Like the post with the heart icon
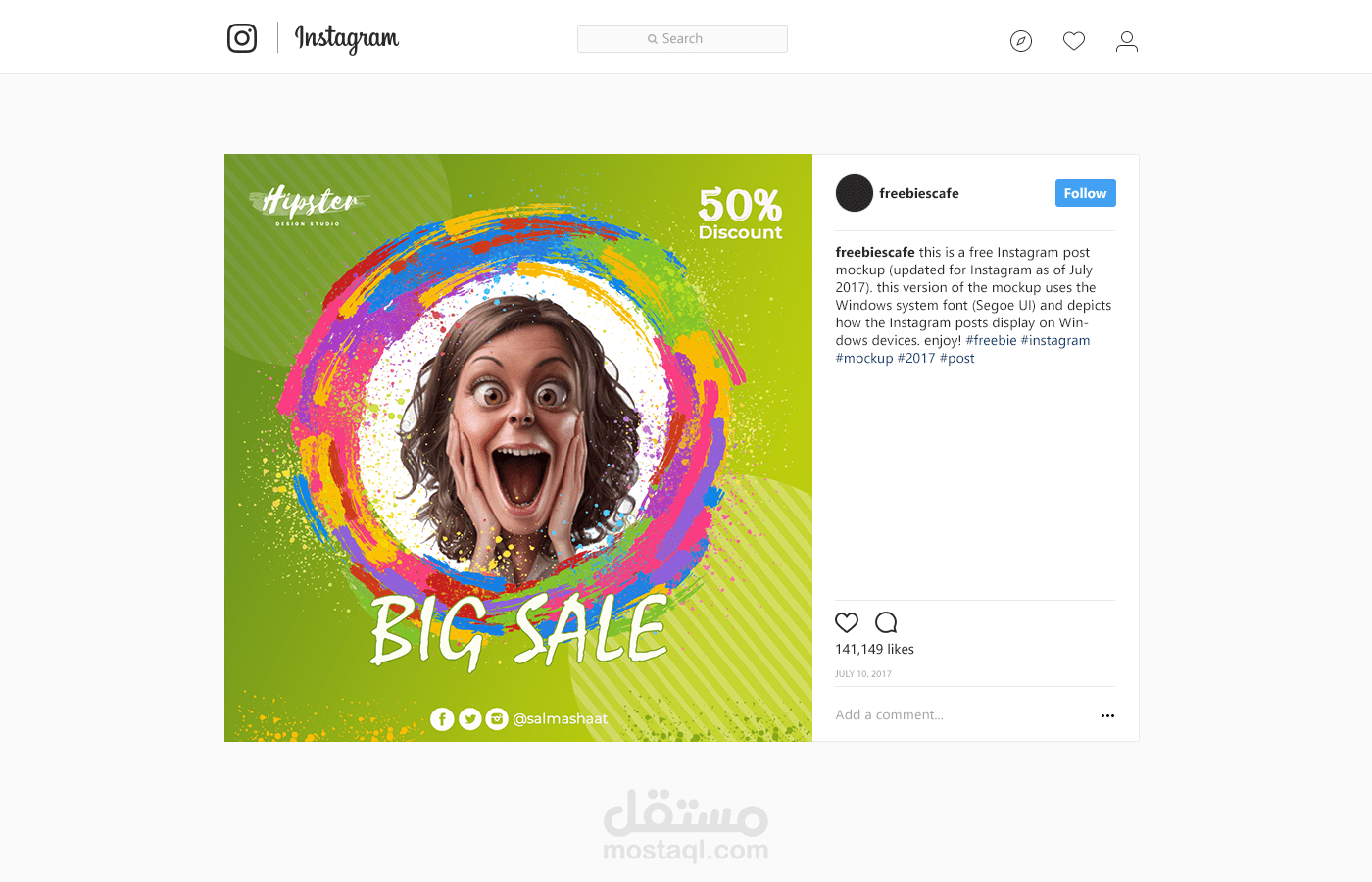 (847, 622)
